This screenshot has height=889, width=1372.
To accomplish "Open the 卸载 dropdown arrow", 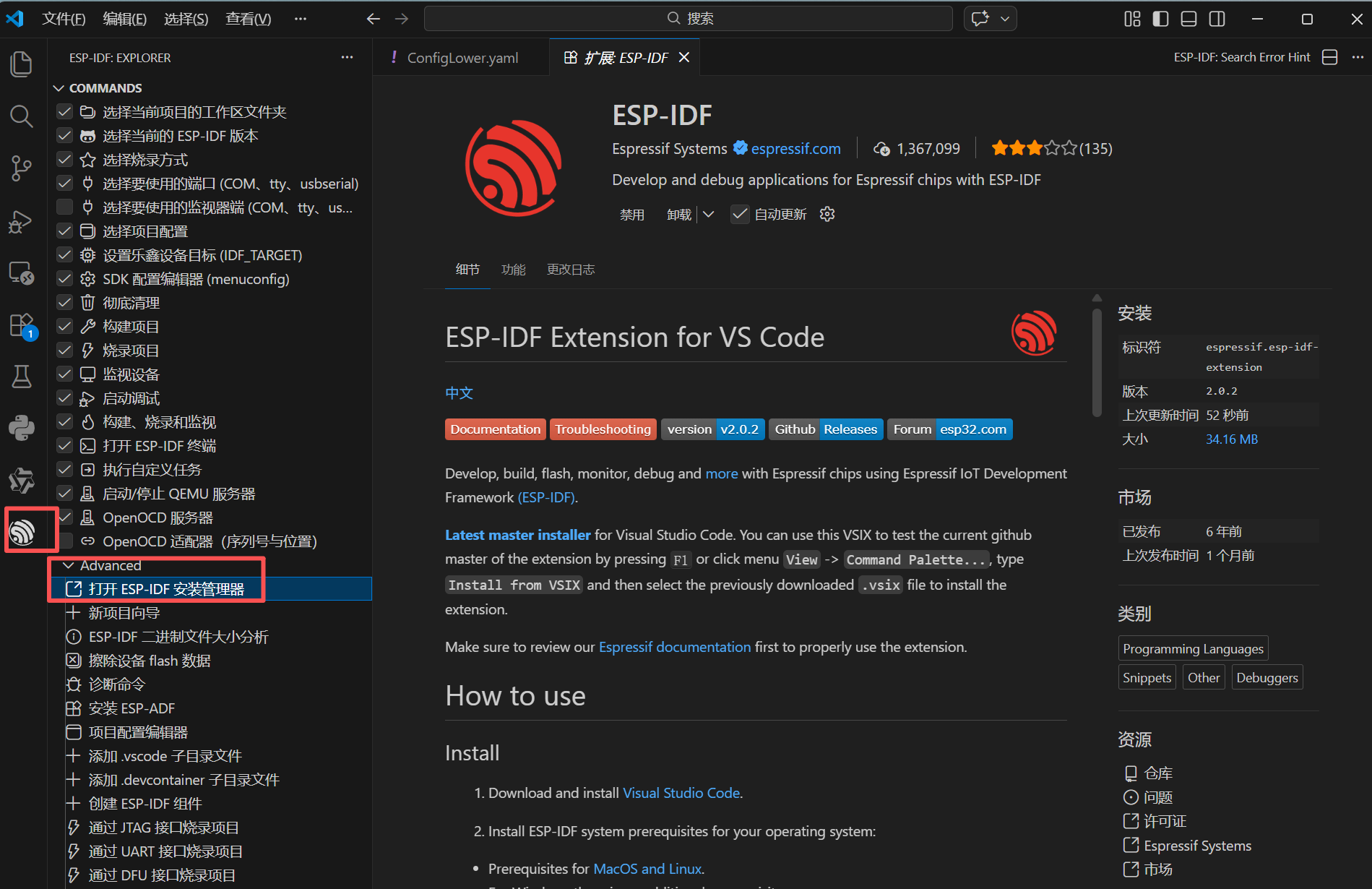I will 709,214.
